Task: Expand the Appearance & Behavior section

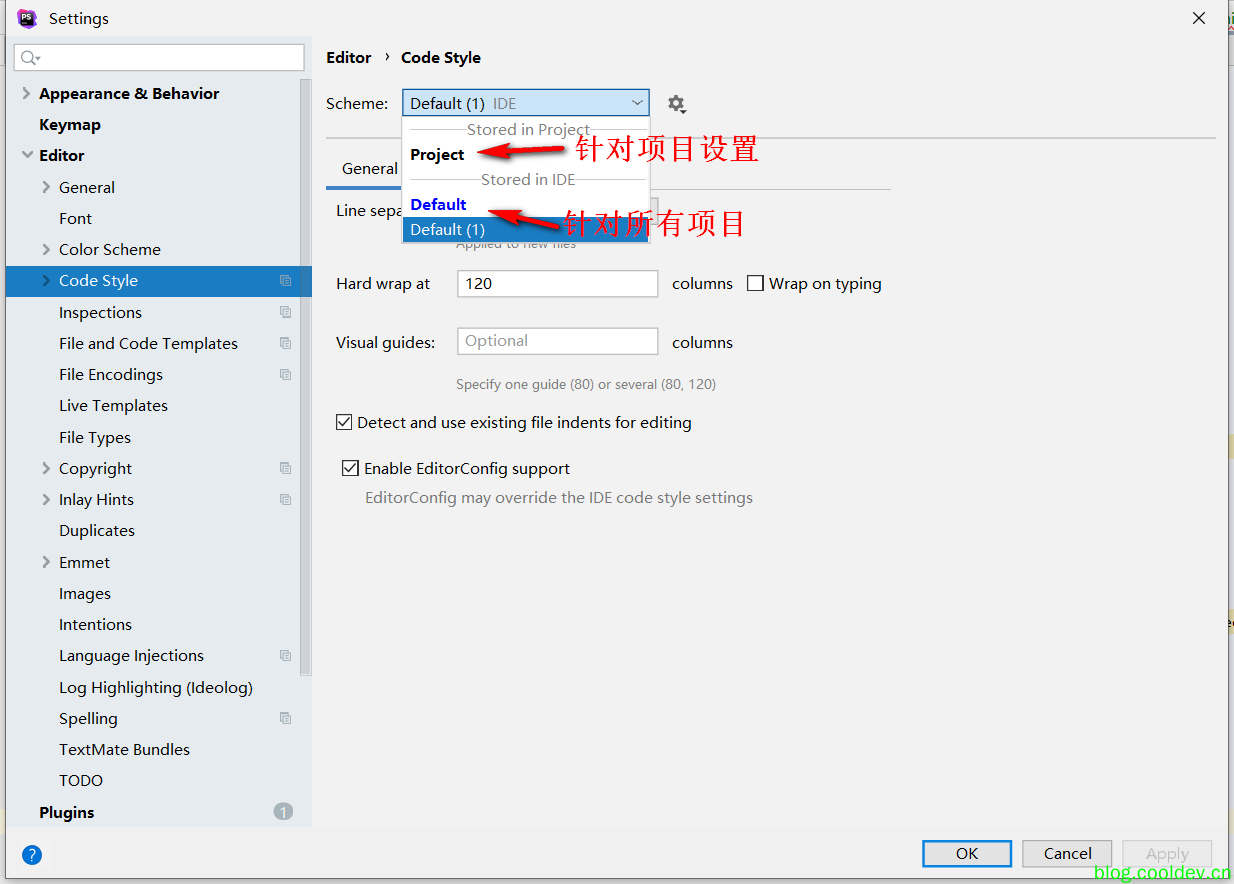Action: click(x=27, y=93)
